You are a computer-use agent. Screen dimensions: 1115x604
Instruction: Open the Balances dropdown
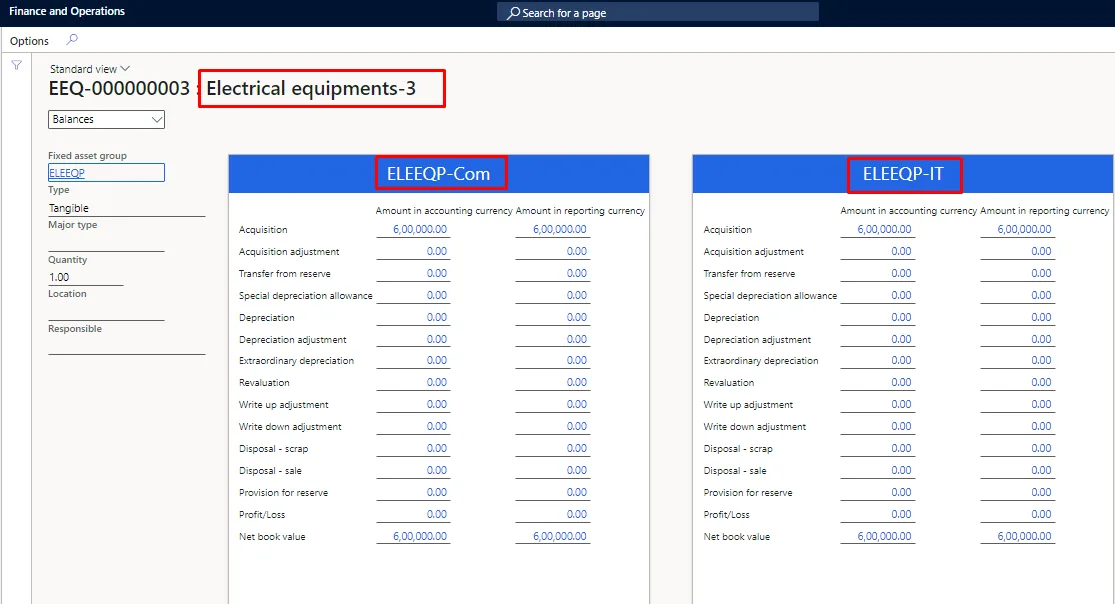point(107,120)
